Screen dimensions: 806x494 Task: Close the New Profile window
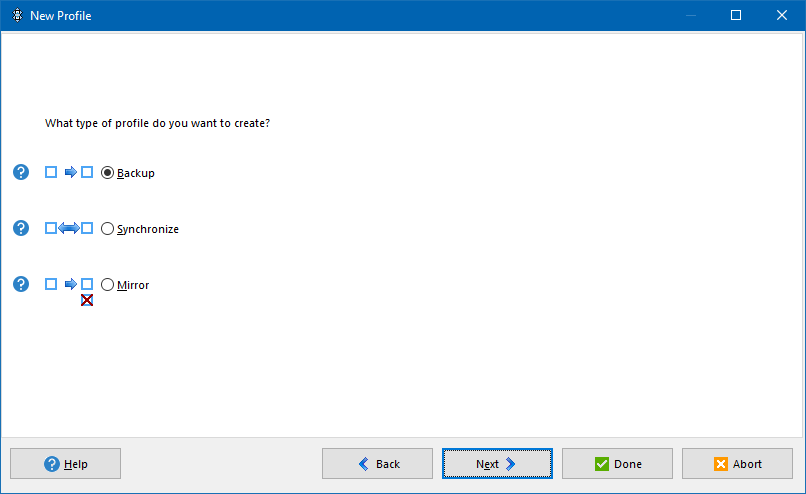point(782,16)
